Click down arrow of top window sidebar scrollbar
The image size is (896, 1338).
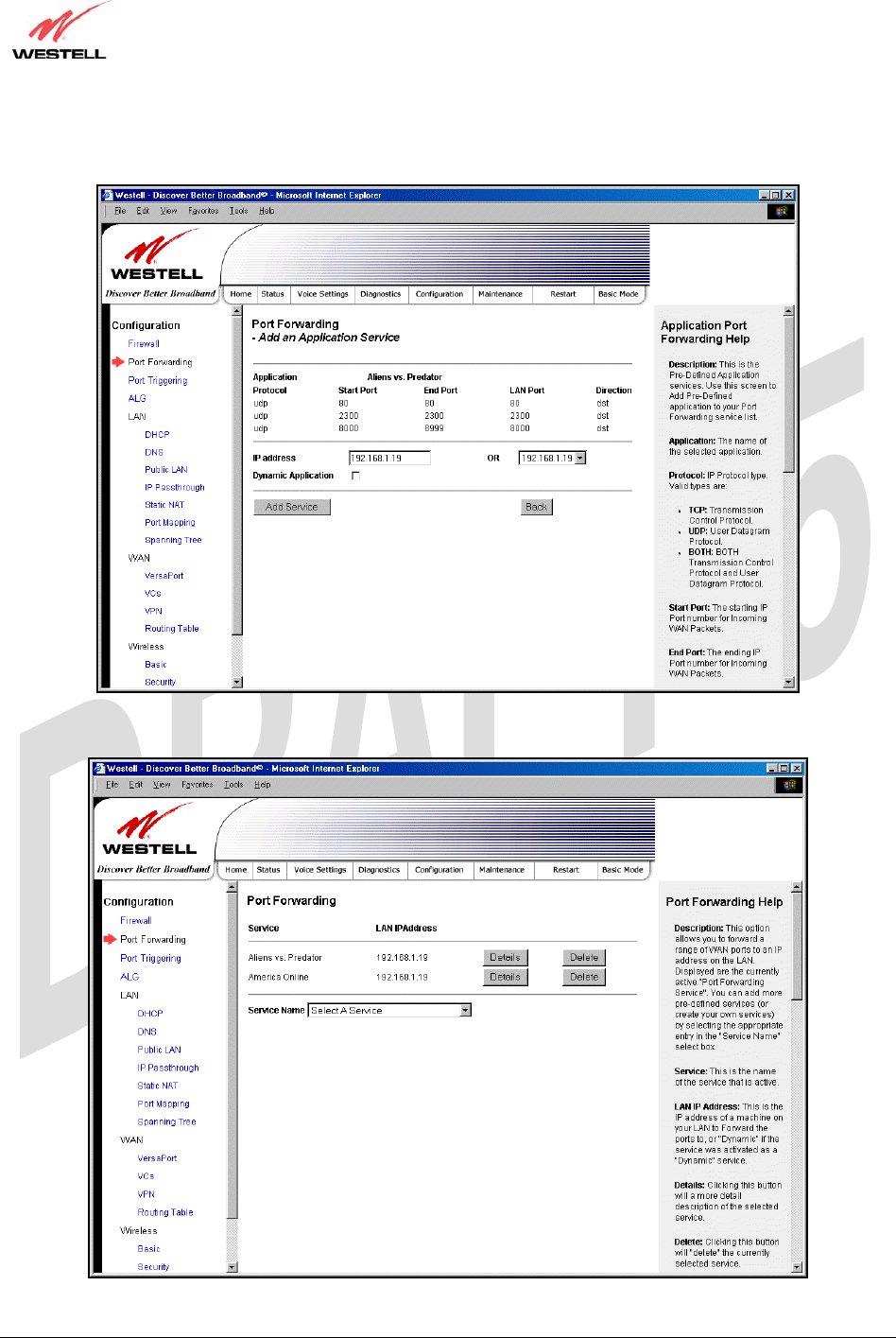click(237, 682)
